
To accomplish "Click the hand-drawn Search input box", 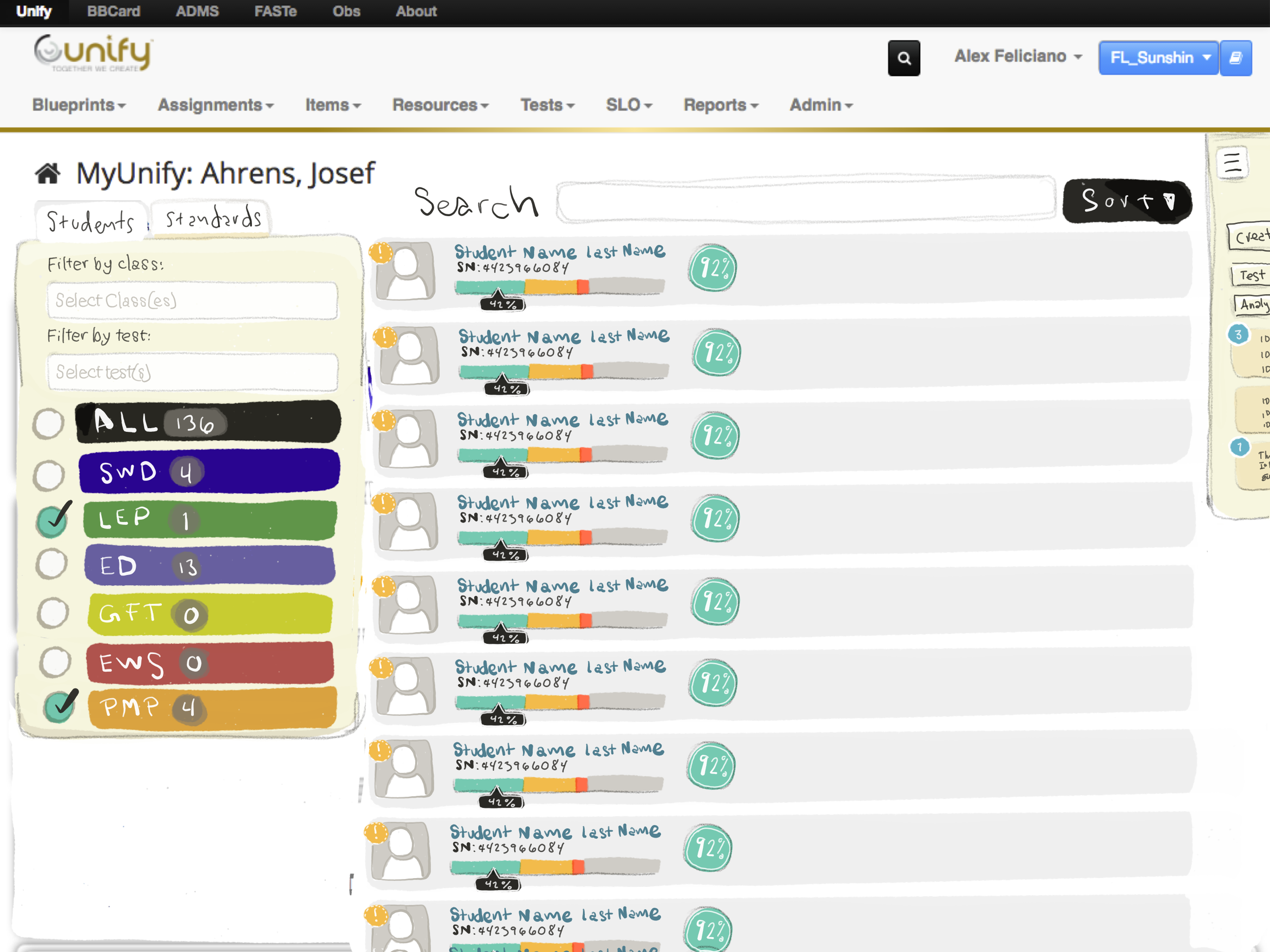I will tap(806, 200).
